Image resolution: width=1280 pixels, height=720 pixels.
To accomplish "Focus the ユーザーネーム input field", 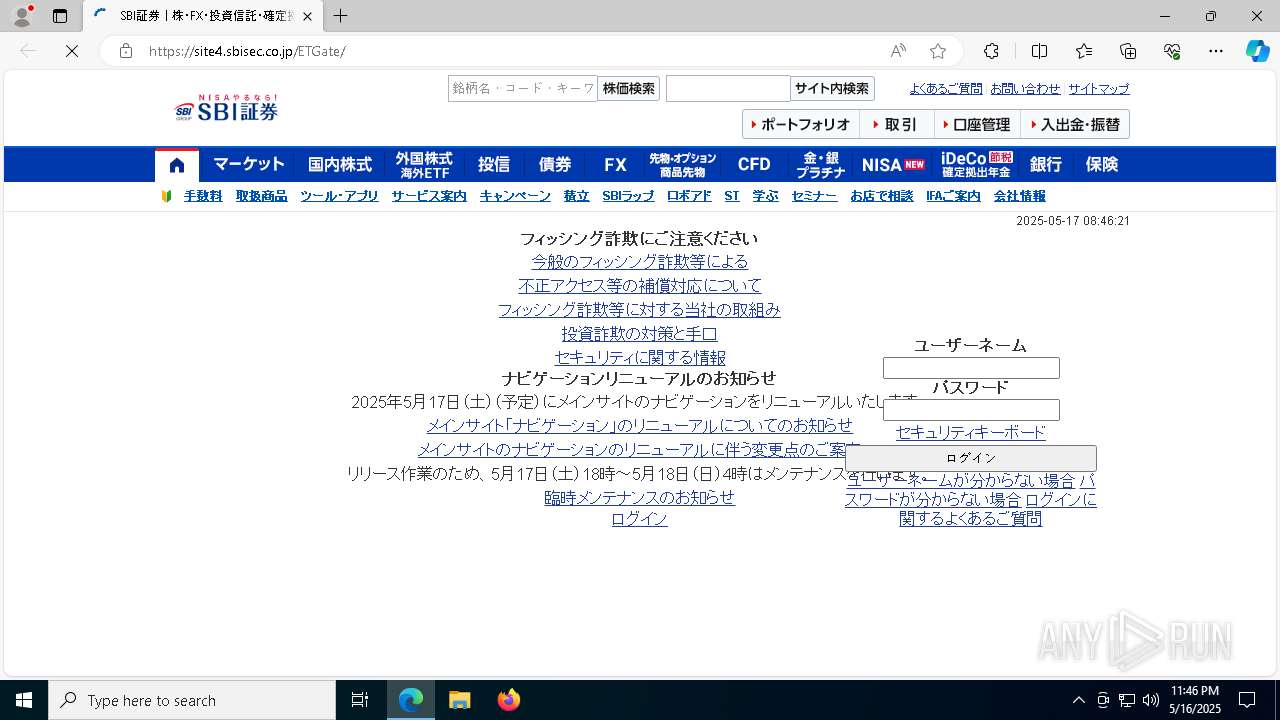I will (971, 368).
